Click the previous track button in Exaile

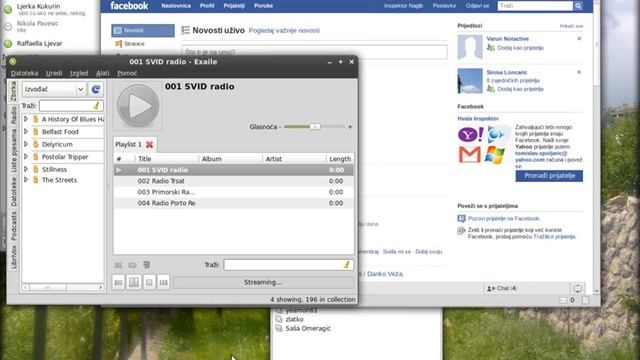(x=118, y=282)
